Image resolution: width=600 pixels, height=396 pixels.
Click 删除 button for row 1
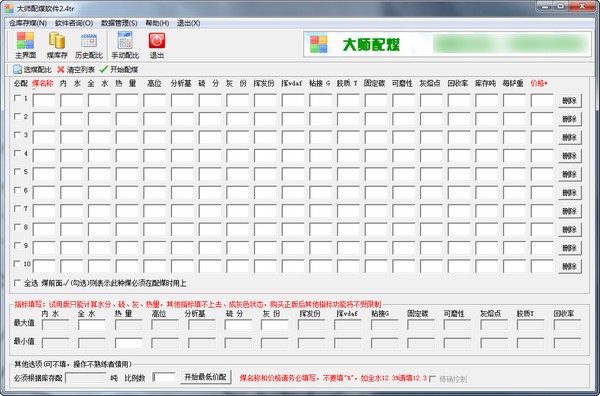(570, 101)
